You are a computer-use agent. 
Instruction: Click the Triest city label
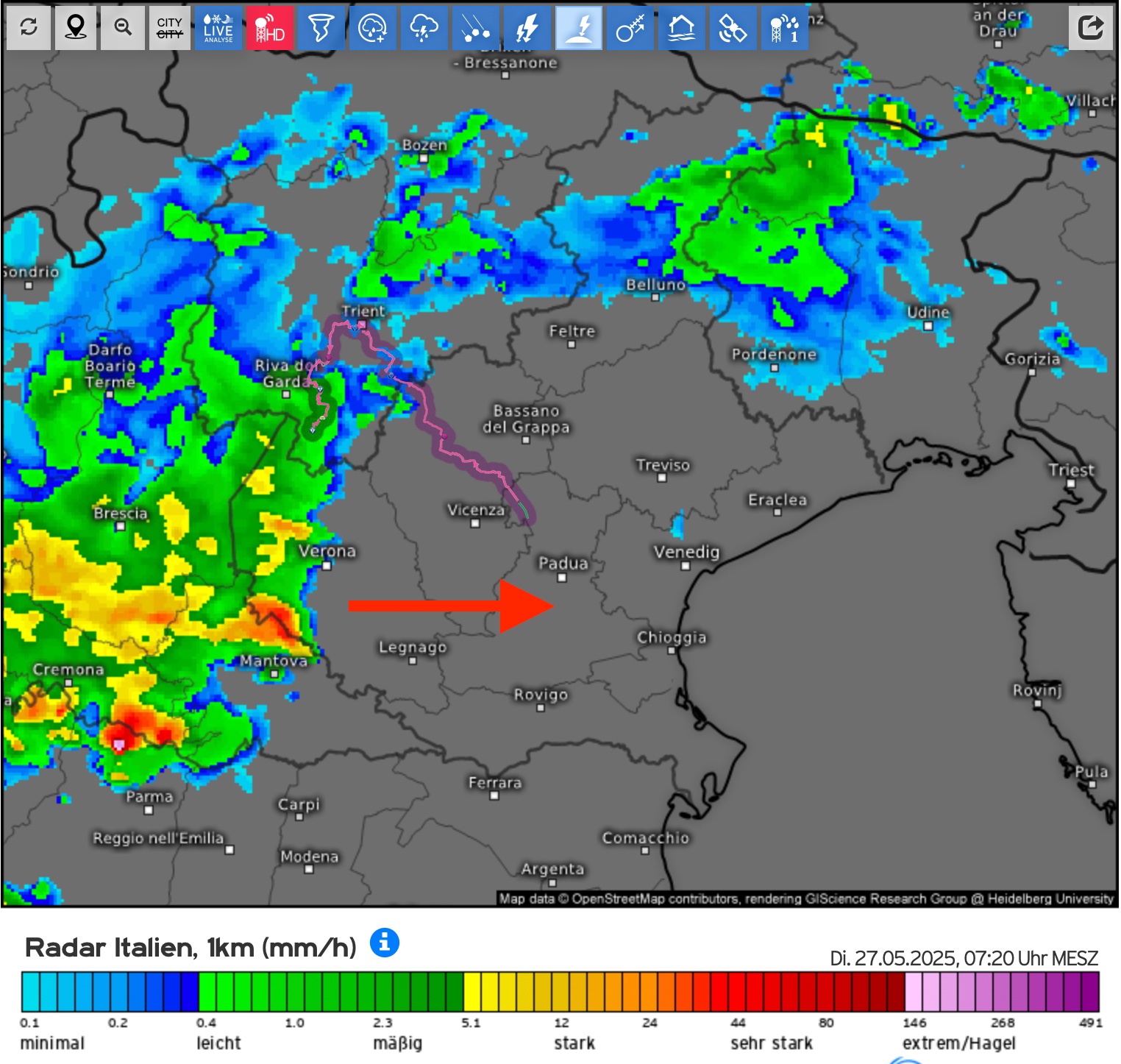(1072, 470)
